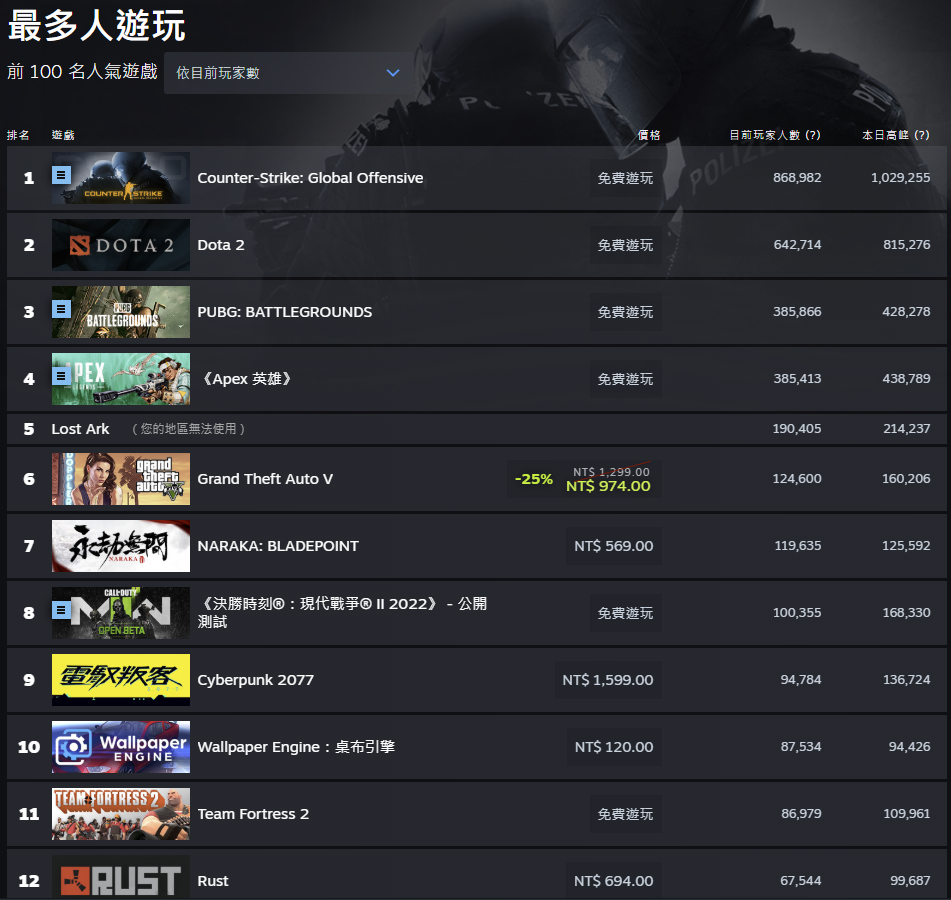
Task: Click peak value 160,206
Action: point(906,479)
